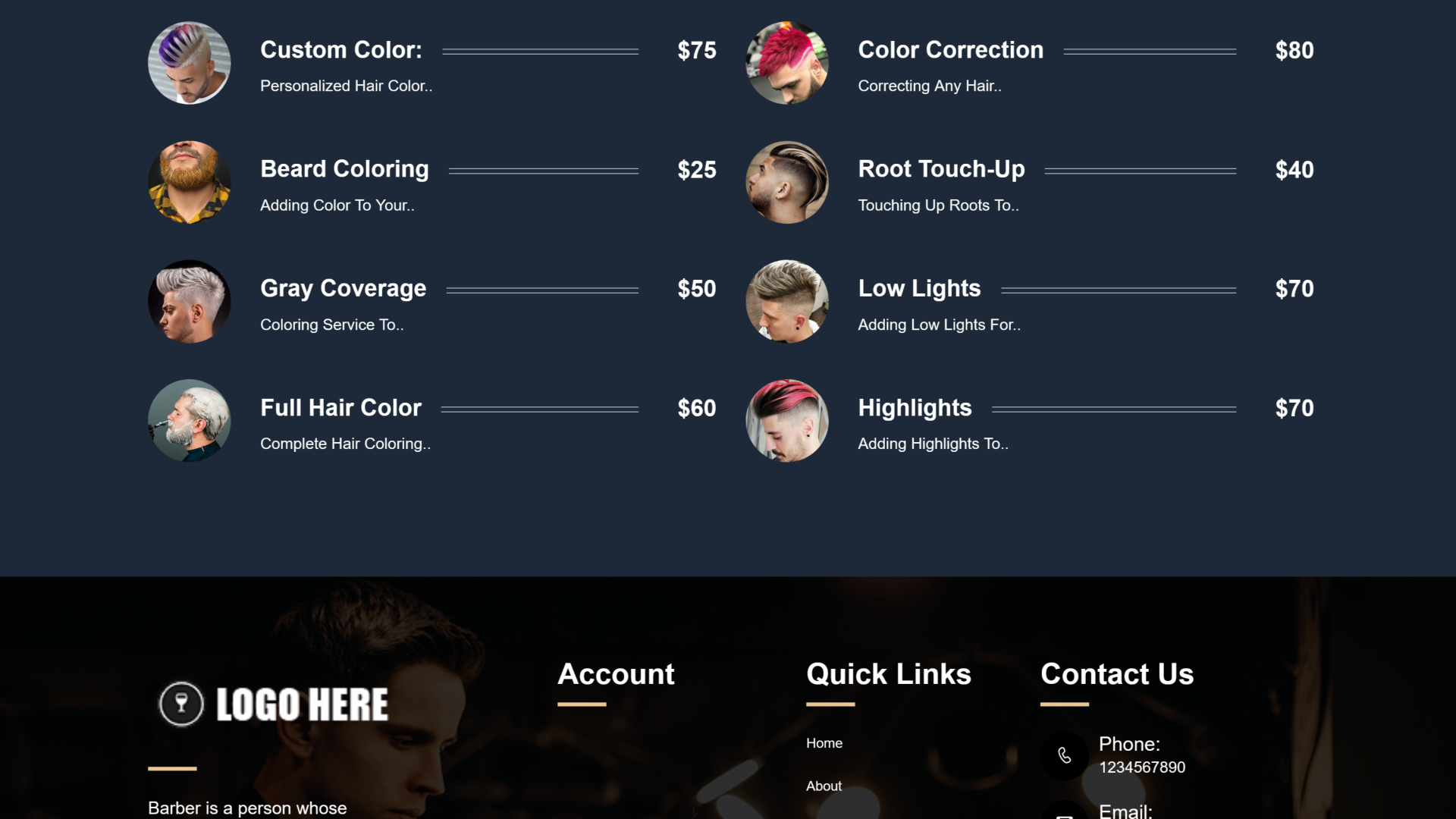Click the LOGO HERE footer logo
Image resolution: width=1456 pixels, height=819 pixels.
[x=273, y=704]
